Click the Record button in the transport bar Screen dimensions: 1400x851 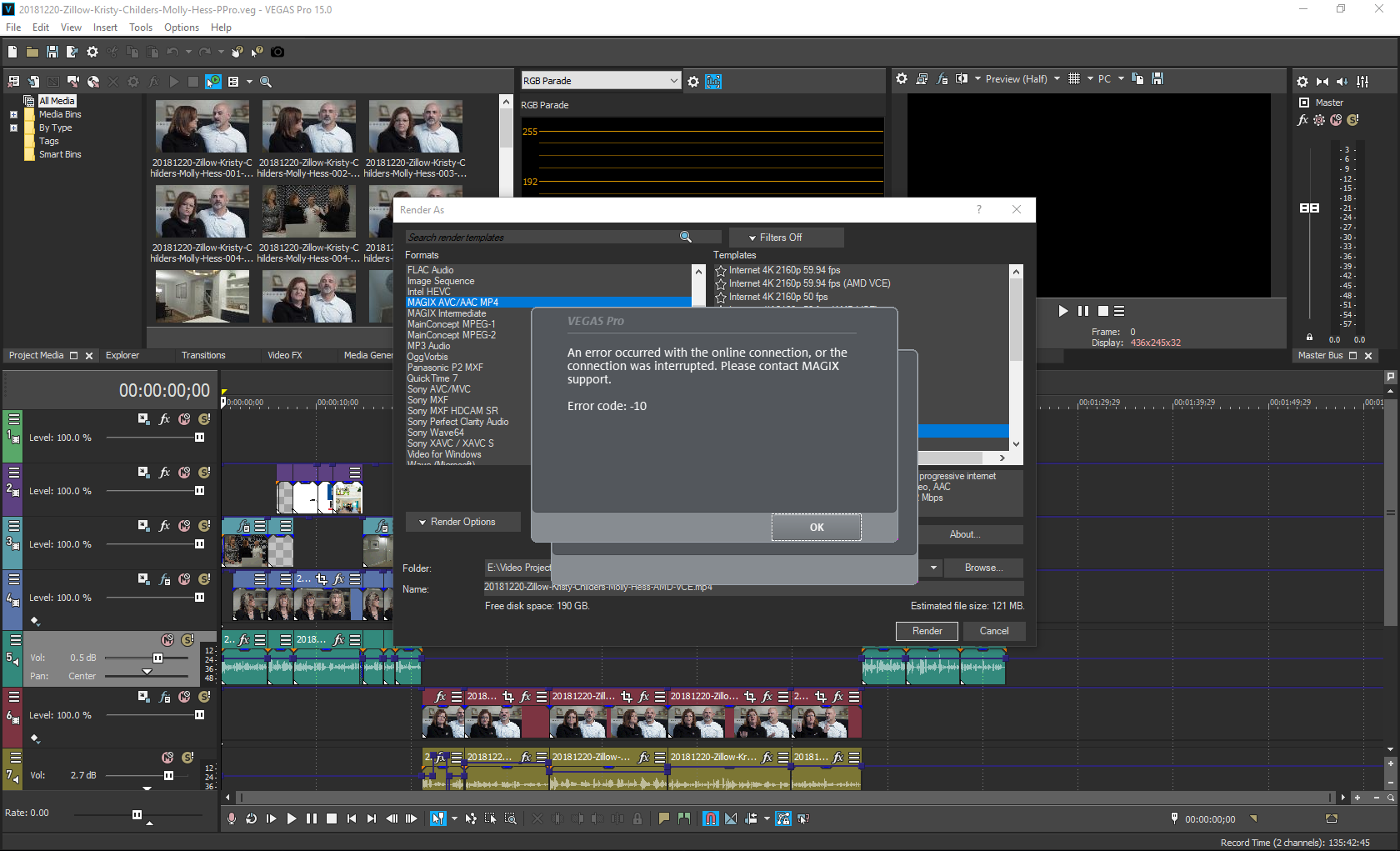pos(232,818)
